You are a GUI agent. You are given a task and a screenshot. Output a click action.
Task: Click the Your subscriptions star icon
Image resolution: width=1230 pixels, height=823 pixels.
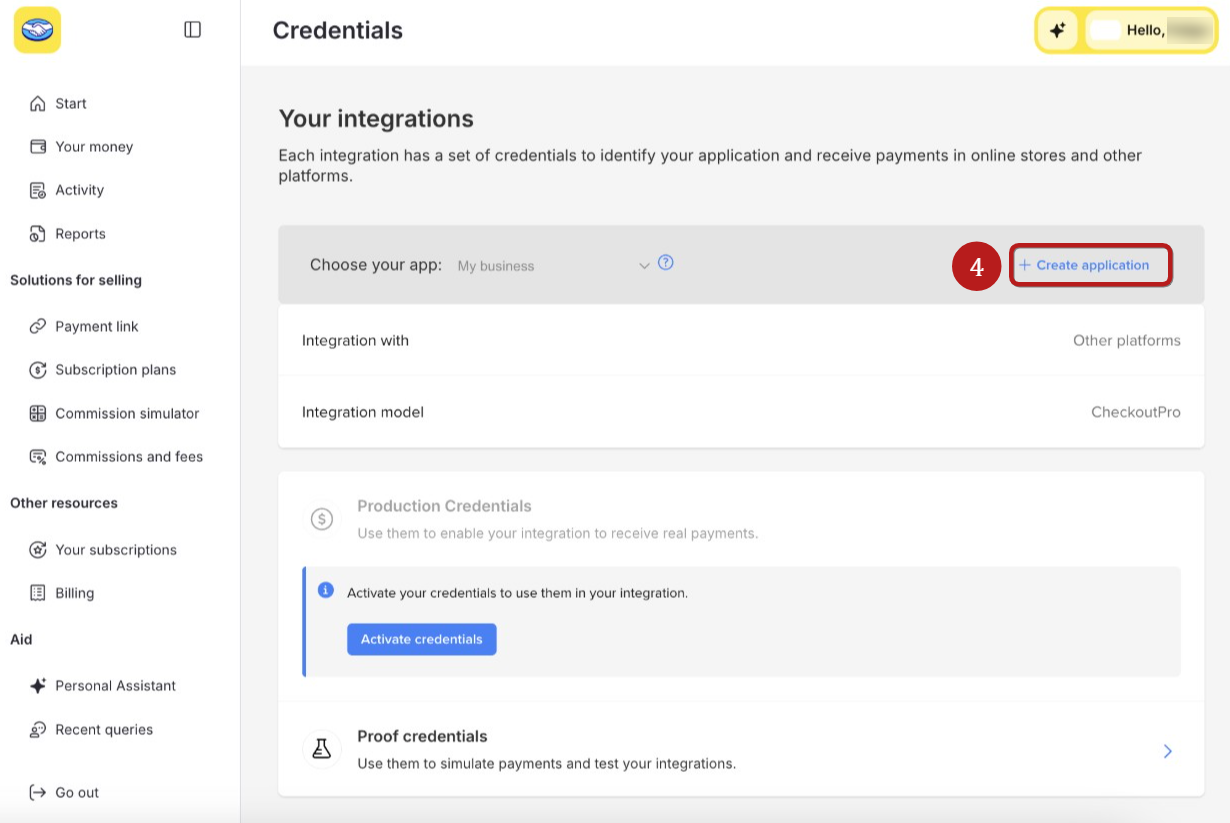pos(38,550)
